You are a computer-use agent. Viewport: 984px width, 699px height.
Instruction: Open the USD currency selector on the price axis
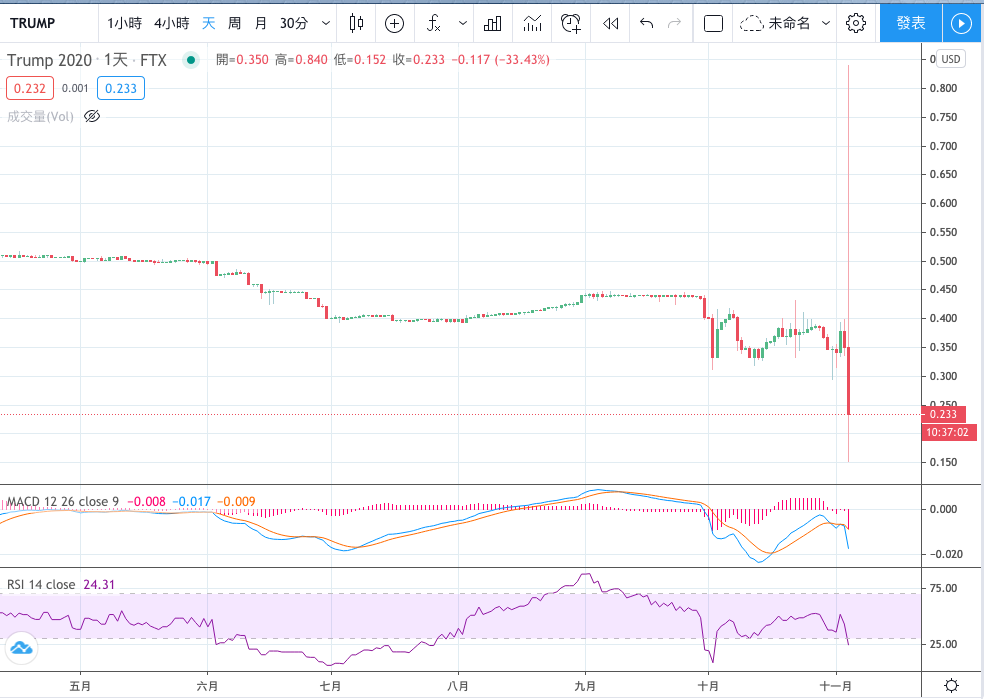click(951, 59)
